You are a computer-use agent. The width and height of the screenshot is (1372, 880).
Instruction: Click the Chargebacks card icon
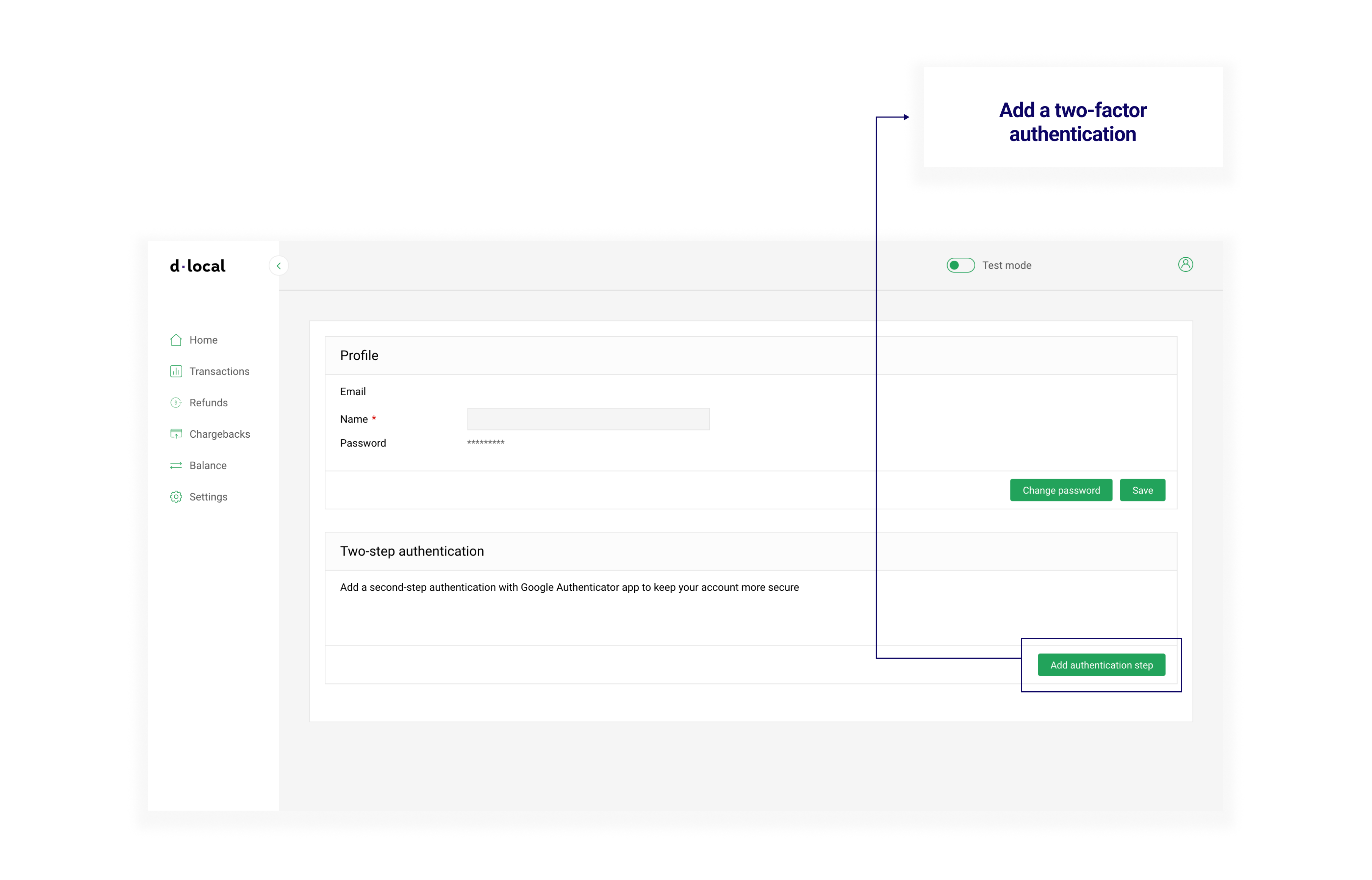pyautogui.click(x=176, y=434)
